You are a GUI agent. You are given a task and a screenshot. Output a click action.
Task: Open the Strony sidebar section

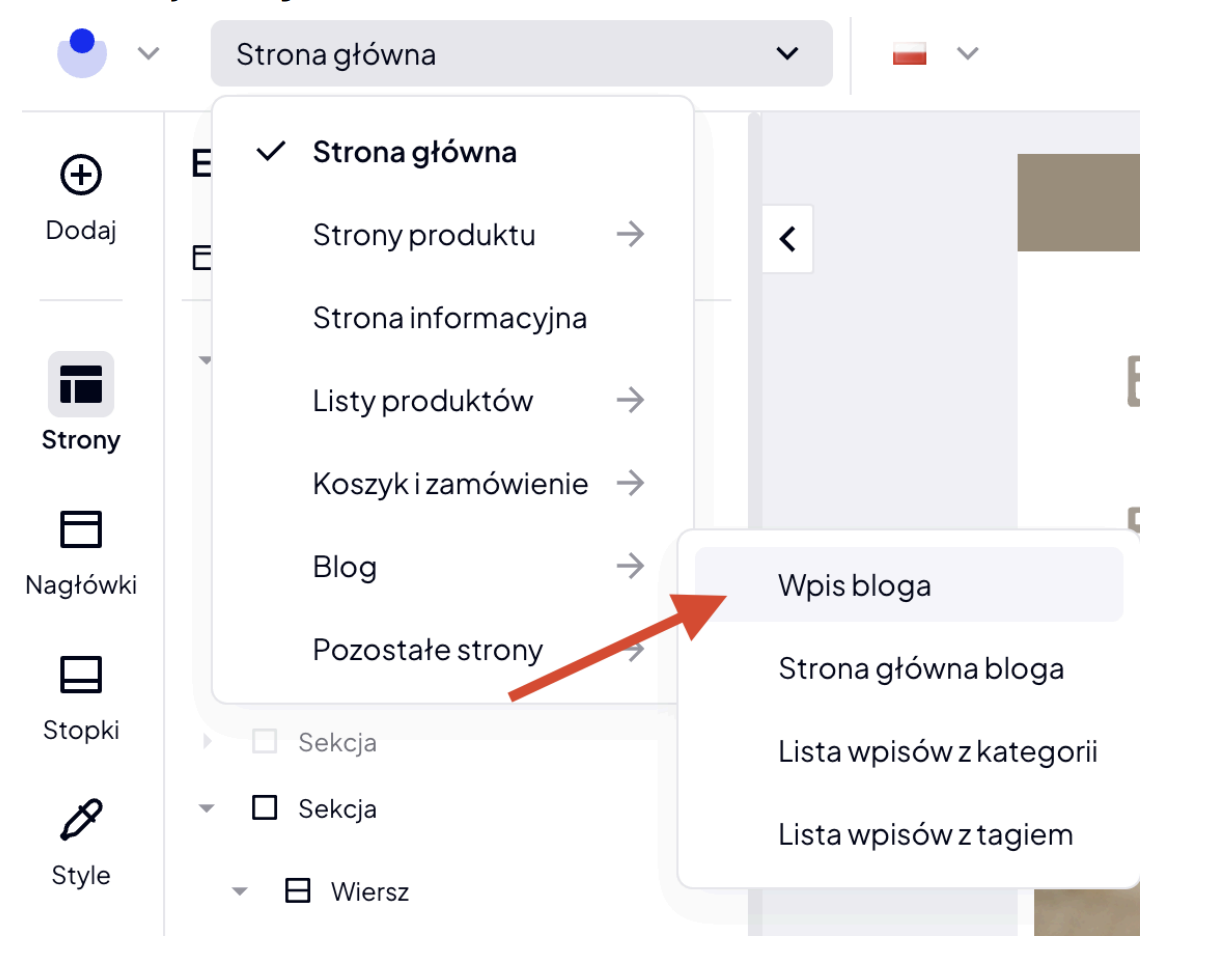(81, 402)
